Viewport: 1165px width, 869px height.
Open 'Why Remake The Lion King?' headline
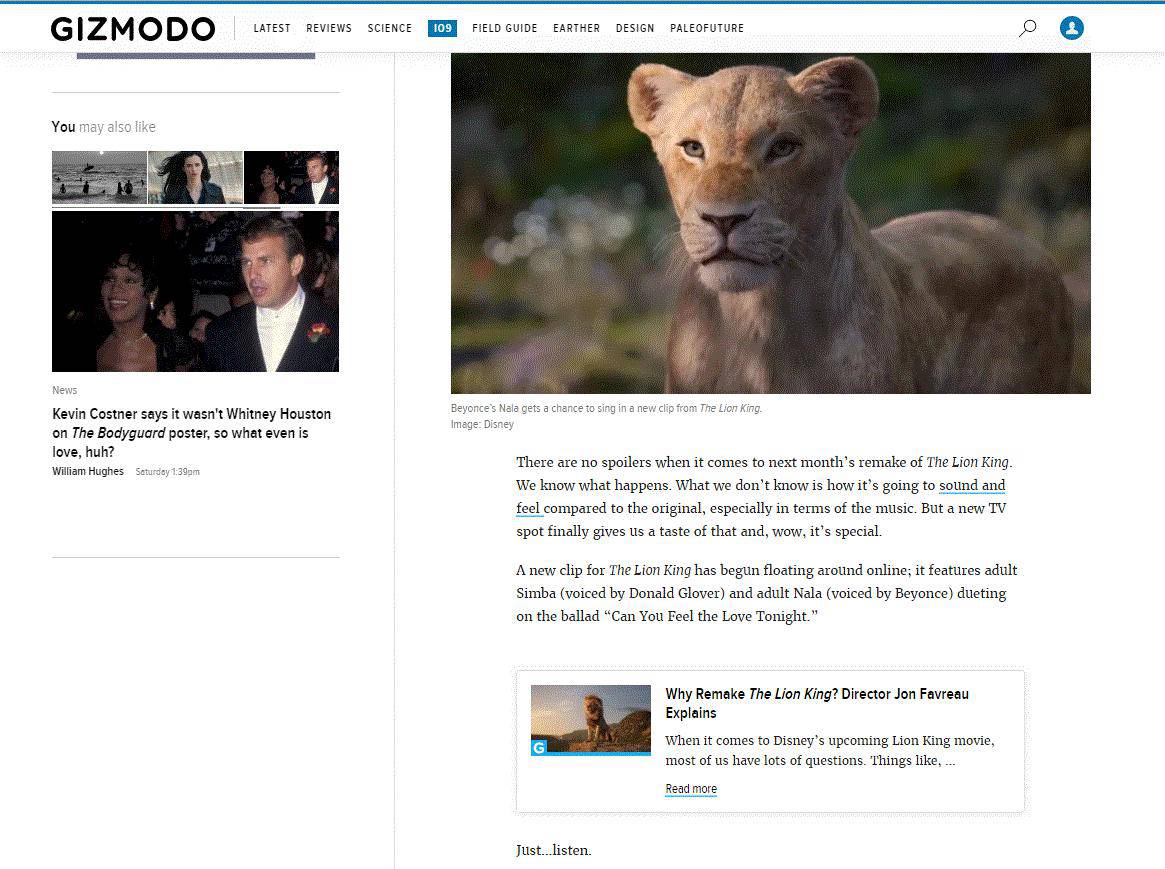coord(817,703)
